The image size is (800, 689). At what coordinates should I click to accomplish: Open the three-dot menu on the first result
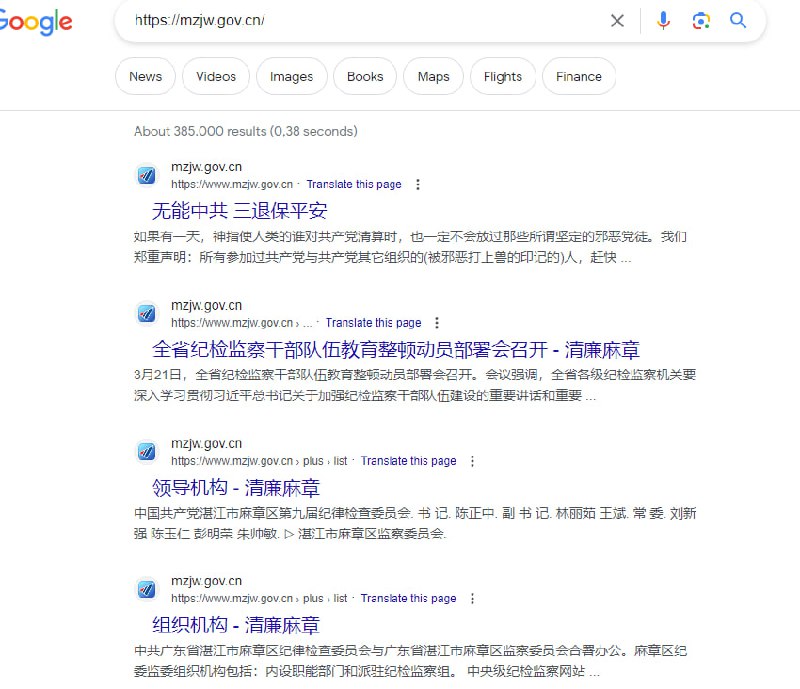point(417,184)
